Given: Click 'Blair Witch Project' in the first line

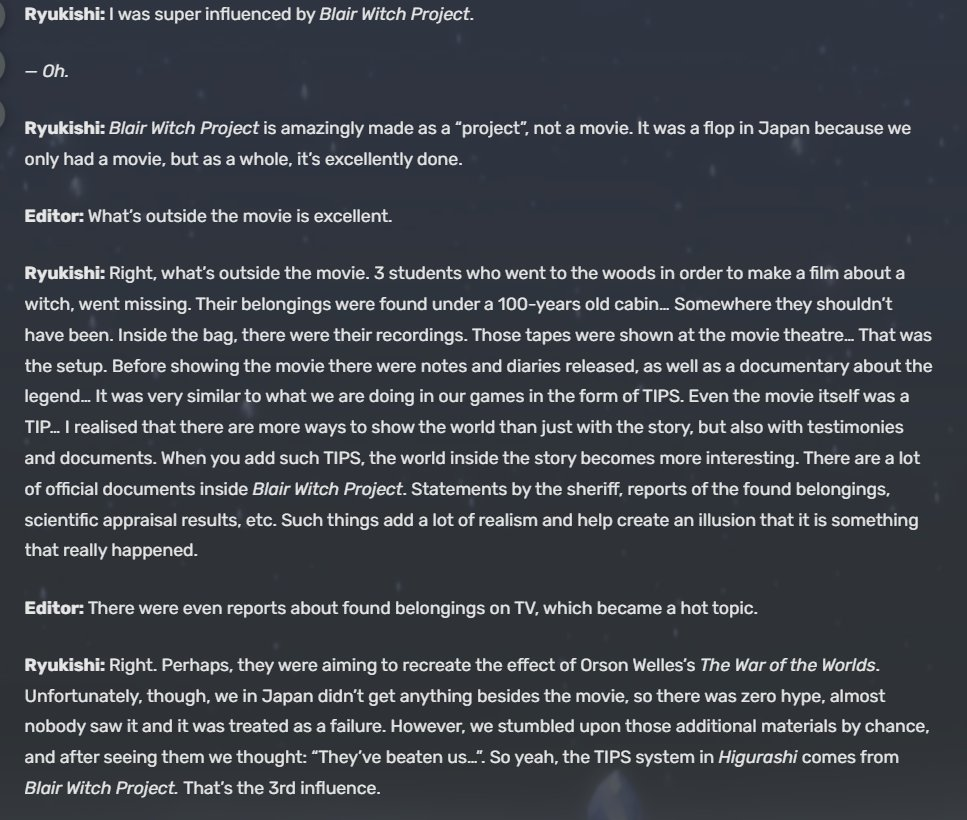Looking at the screenshot, I should 396,14.
